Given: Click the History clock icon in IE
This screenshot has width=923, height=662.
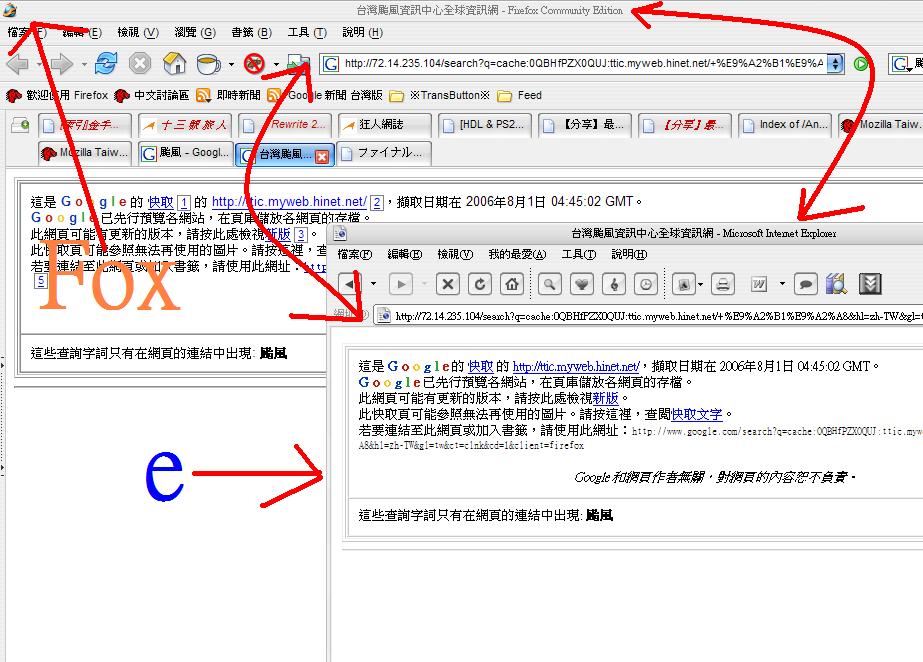Looking at the screenshot, I should pos(646,284).
